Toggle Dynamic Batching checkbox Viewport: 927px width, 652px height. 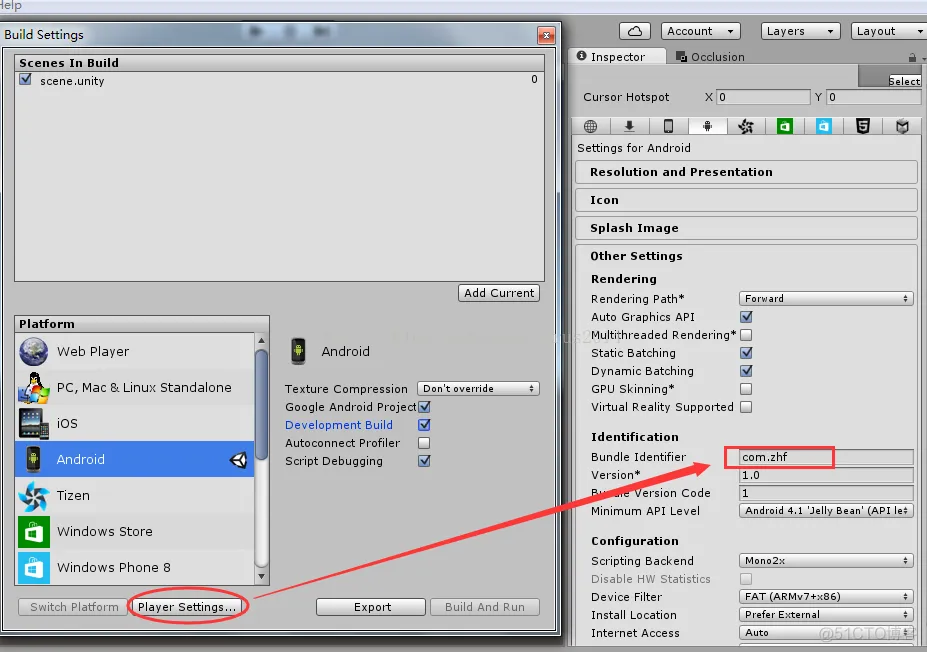tap(747, 371)
